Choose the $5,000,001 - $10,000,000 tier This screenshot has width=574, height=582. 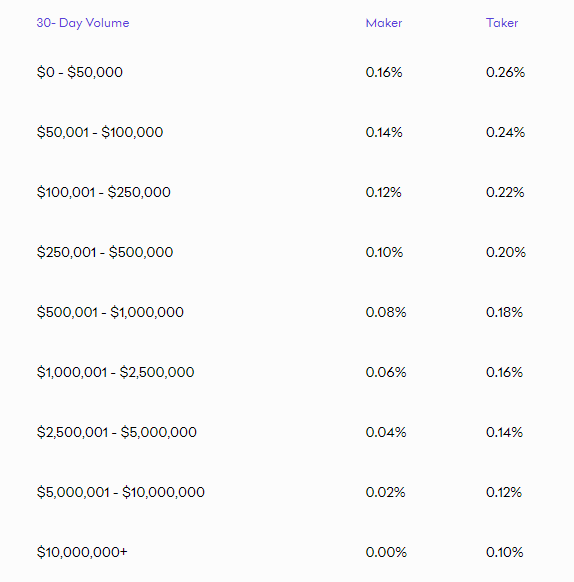click(120, 493)
